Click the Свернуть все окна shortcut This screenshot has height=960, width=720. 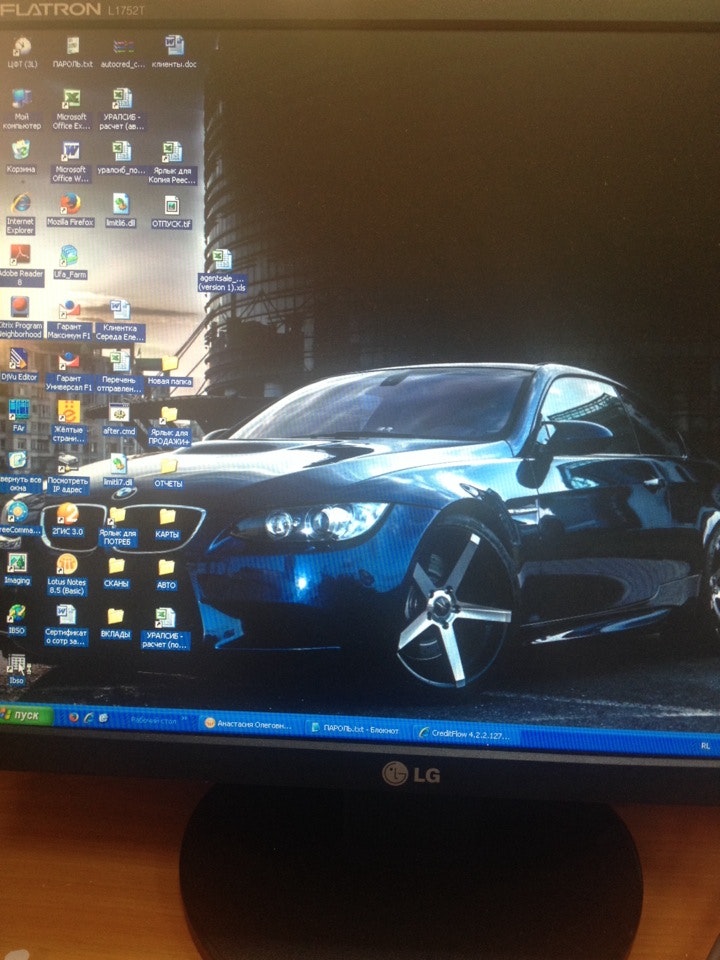tap(18, 472)
